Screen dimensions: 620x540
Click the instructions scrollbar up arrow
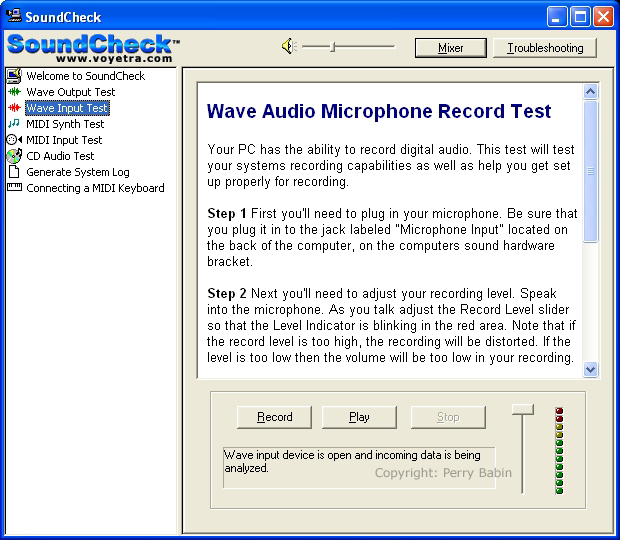pos(590,92)
